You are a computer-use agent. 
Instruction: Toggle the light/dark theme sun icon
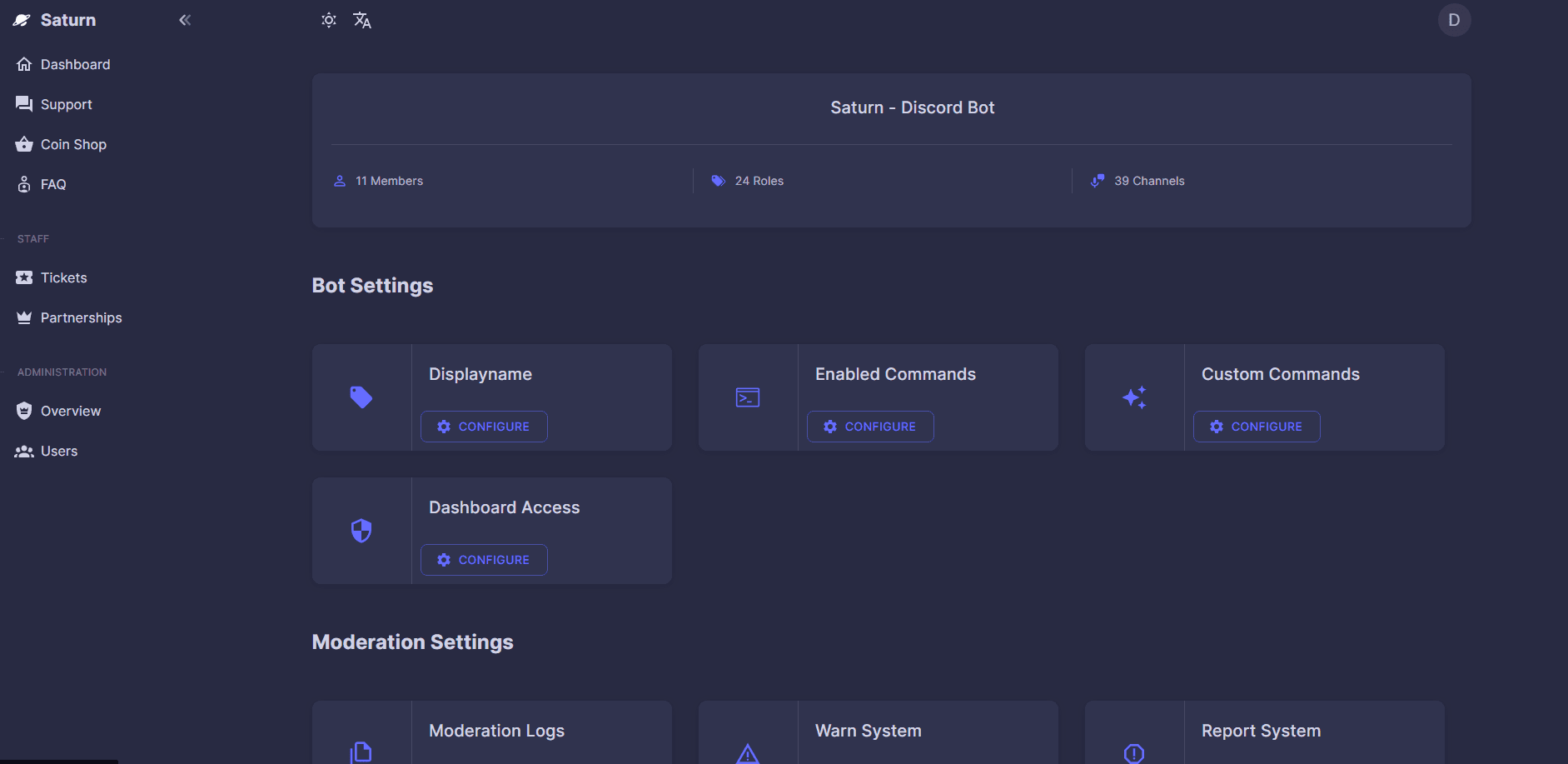pyautogui.click(x=329, y=20)
